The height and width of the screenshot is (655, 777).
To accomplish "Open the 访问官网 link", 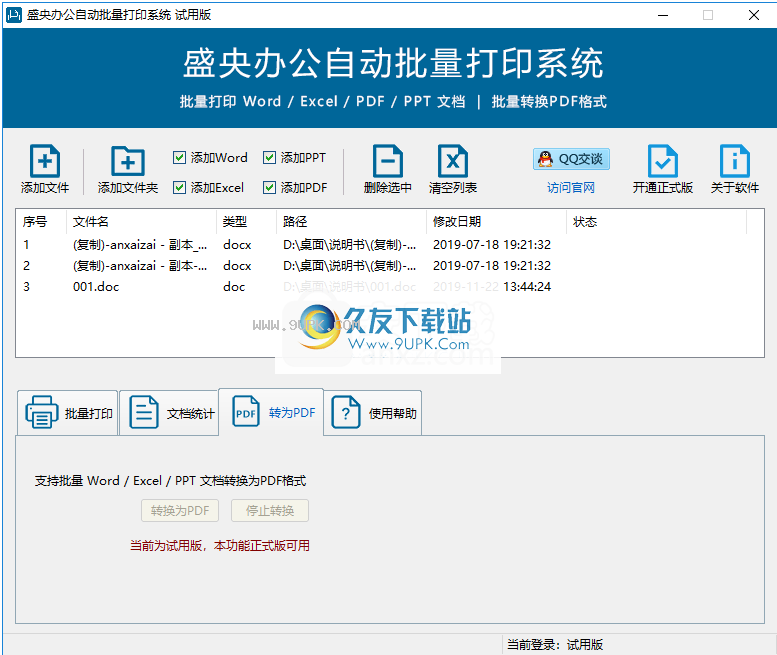I will coord(571,188).
